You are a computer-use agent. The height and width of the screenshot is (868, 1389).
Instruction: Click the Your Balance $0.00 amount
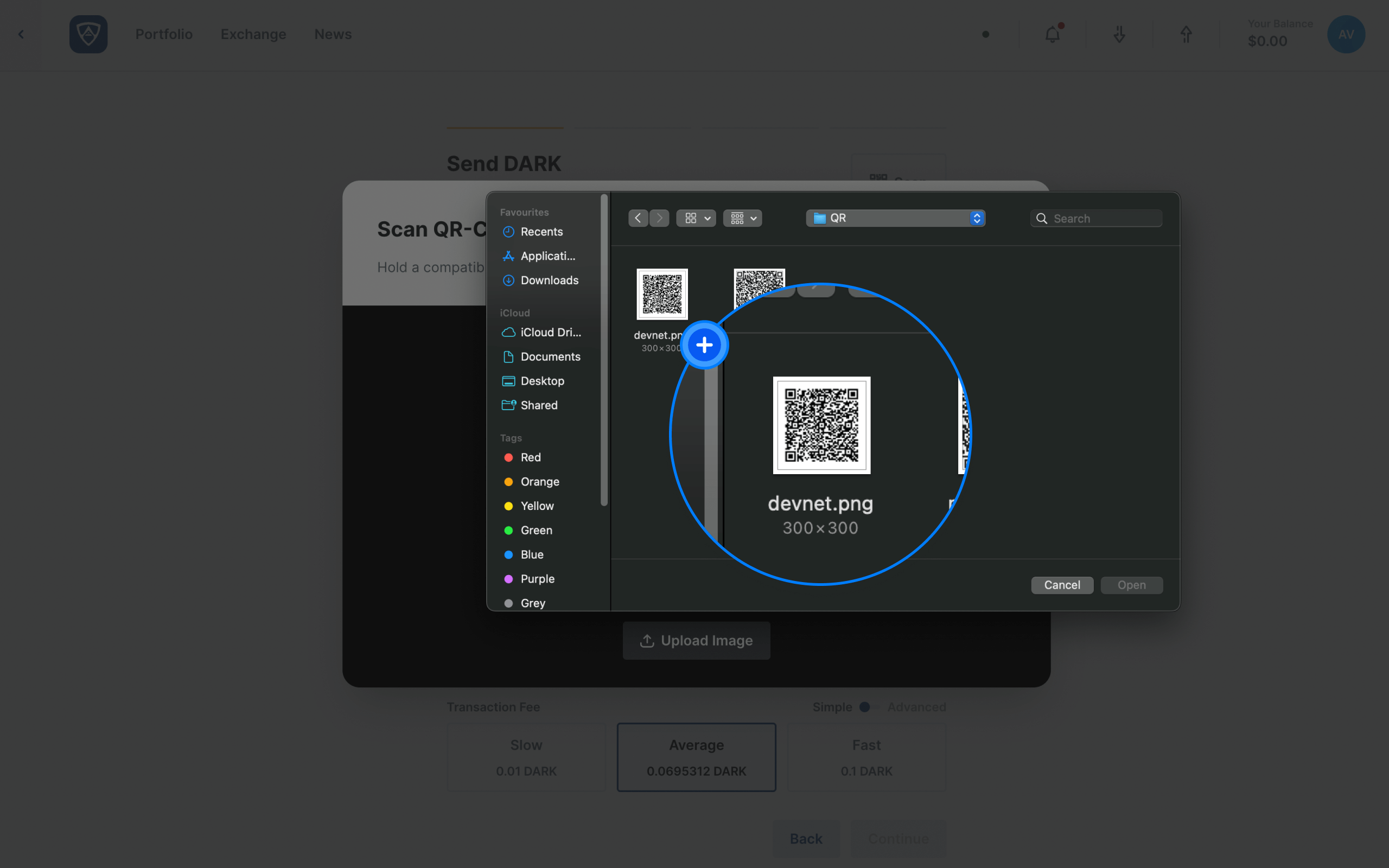1267,41
